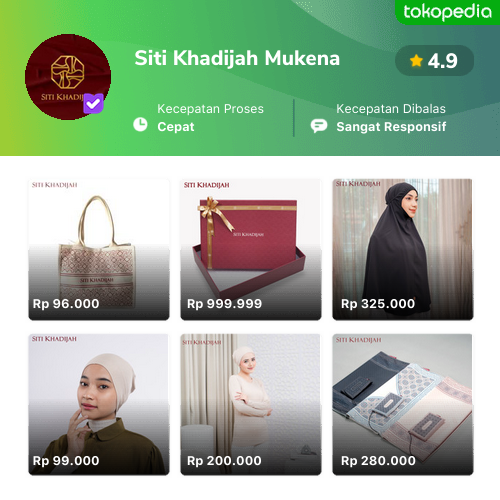Open the Siti Khadijah Mukena store name
Screen dimensions: 500x500
[x=237, y=58]
